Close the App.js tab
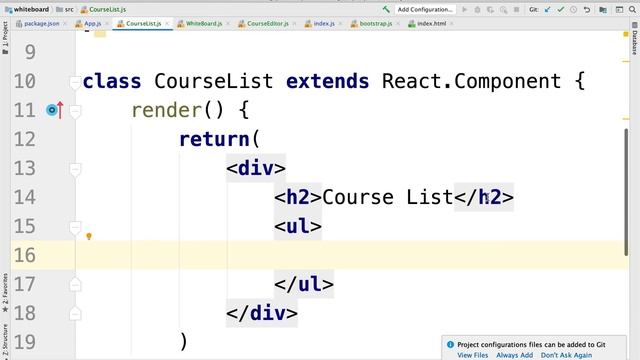 (107, 24)
